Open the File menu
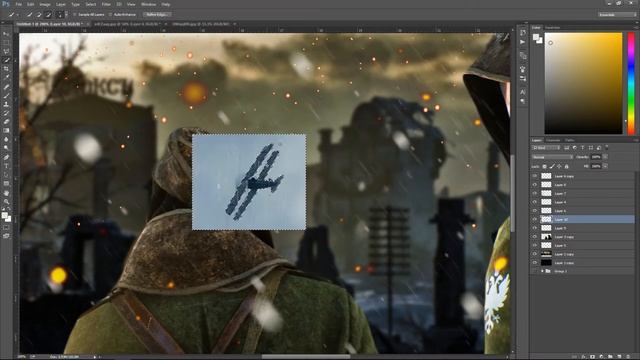 [19, 4]
